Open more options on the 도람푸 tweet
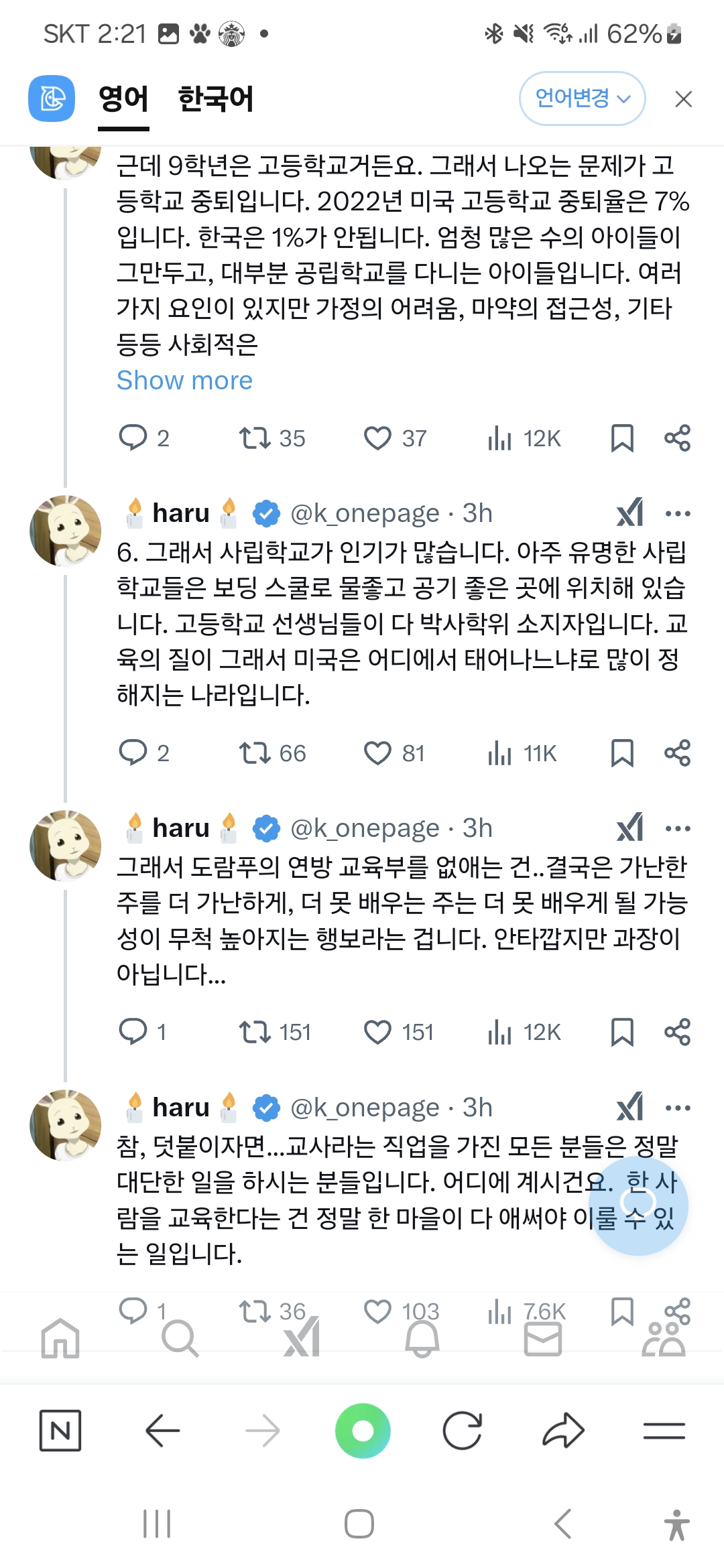The image size is (724, 1568). pos(678,829)
